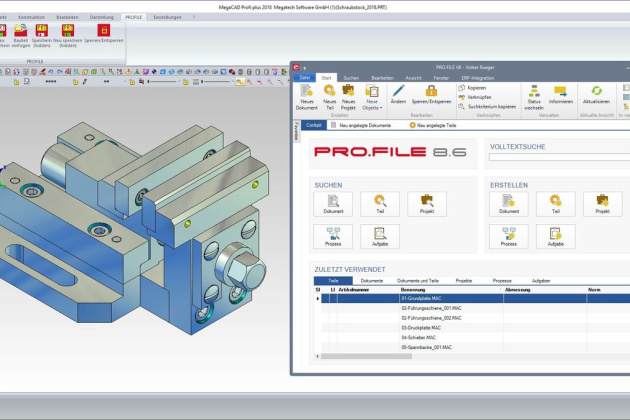Click the Informieren icon
630x420 pixels.
(x=561, y=96)
